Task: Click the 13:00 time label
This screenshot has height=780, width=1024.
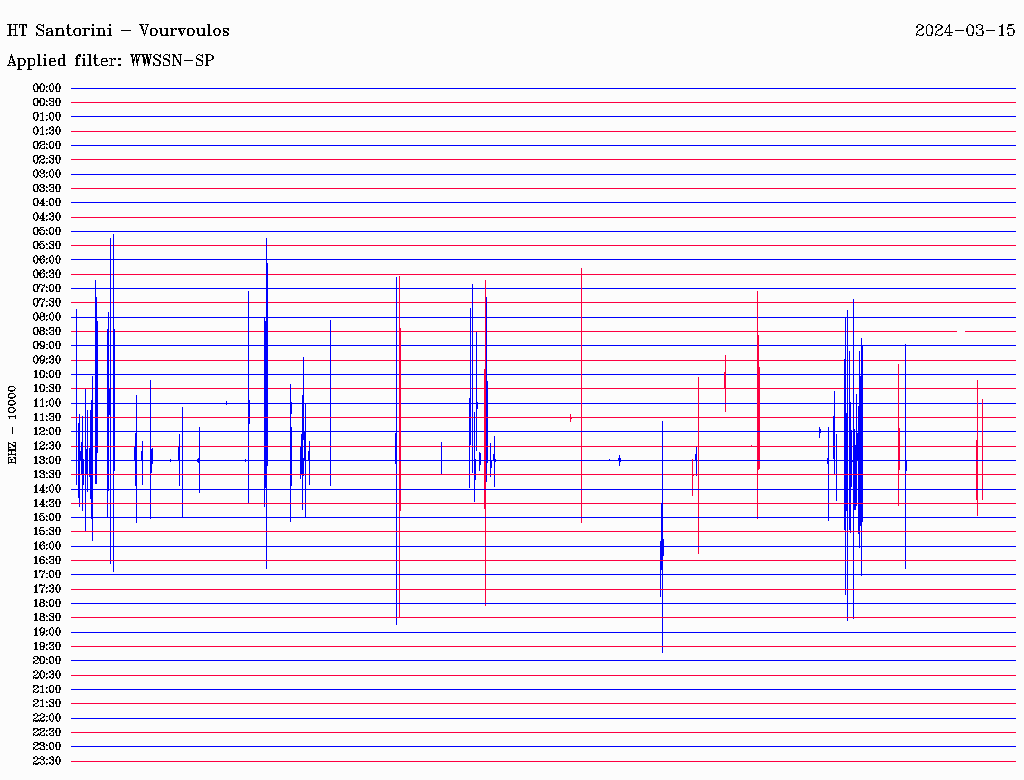Action: click(x=47, y=460)
